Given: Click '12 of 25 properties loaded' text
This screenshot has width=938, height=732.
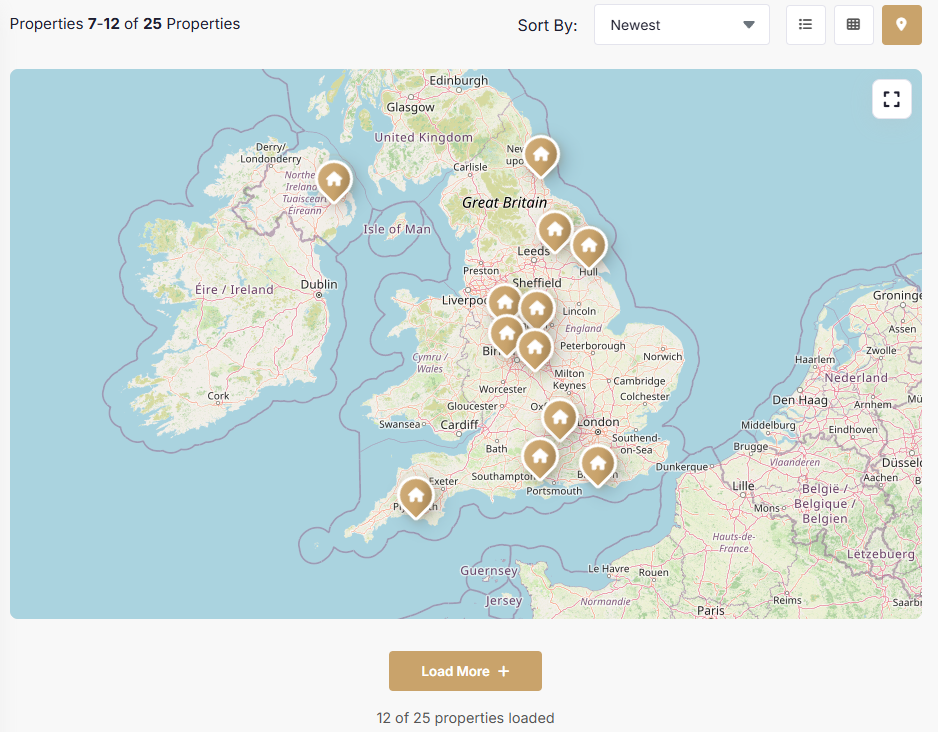Looking at the screenshot, I should pyautogui.click(x=465, y=718).
